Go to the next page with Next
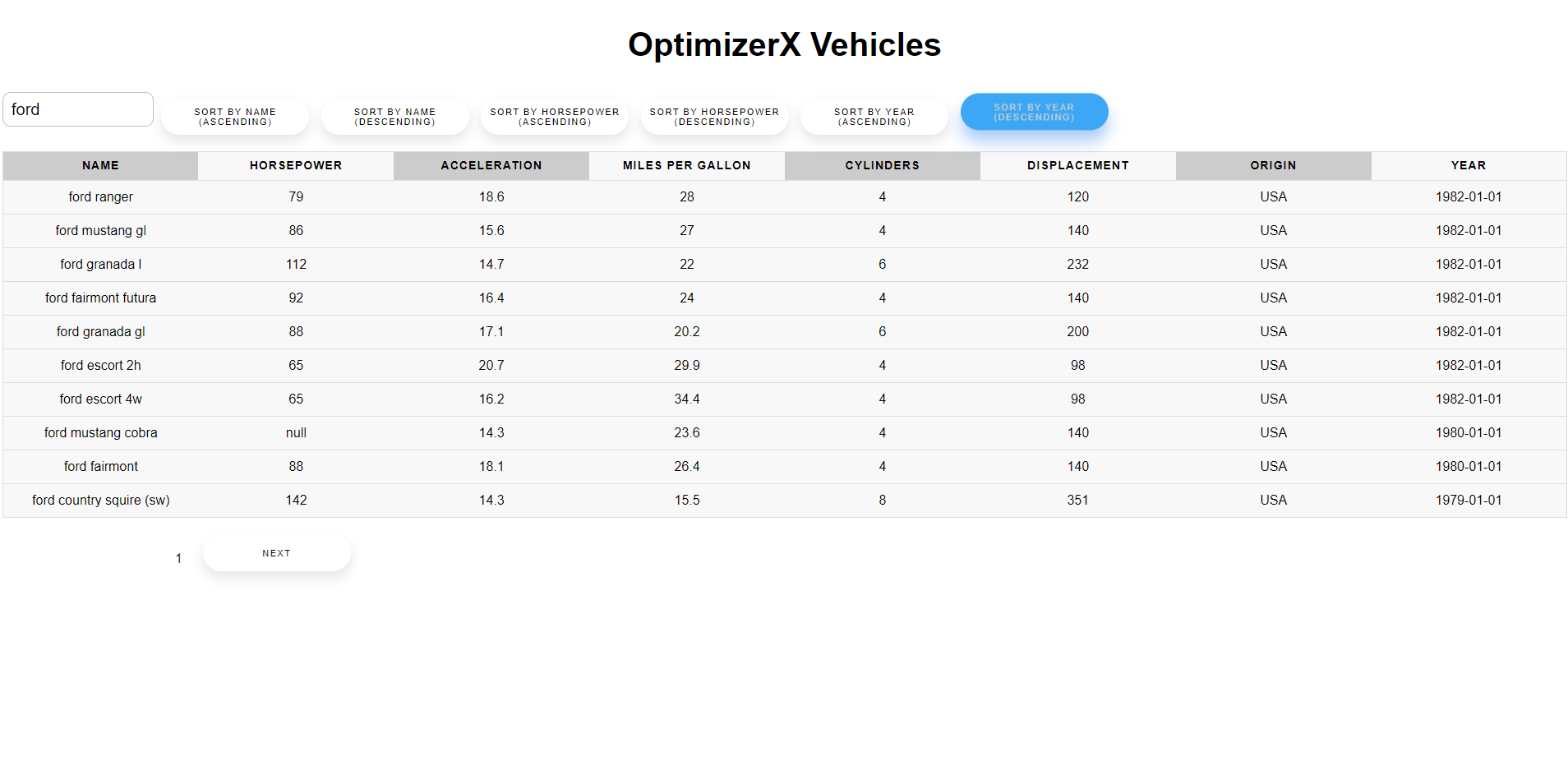Viewport: 1568px width, 780px height. click(276, 553)
